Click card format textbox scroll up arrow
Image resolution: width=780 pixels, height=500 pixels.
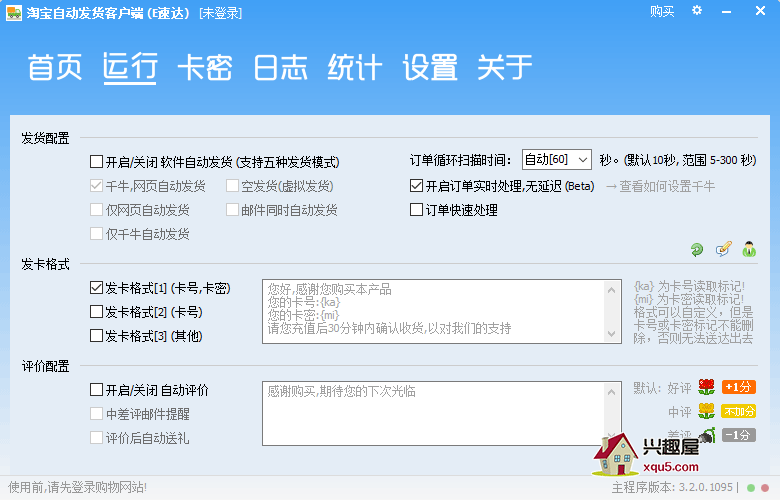[x=612, y=290]
